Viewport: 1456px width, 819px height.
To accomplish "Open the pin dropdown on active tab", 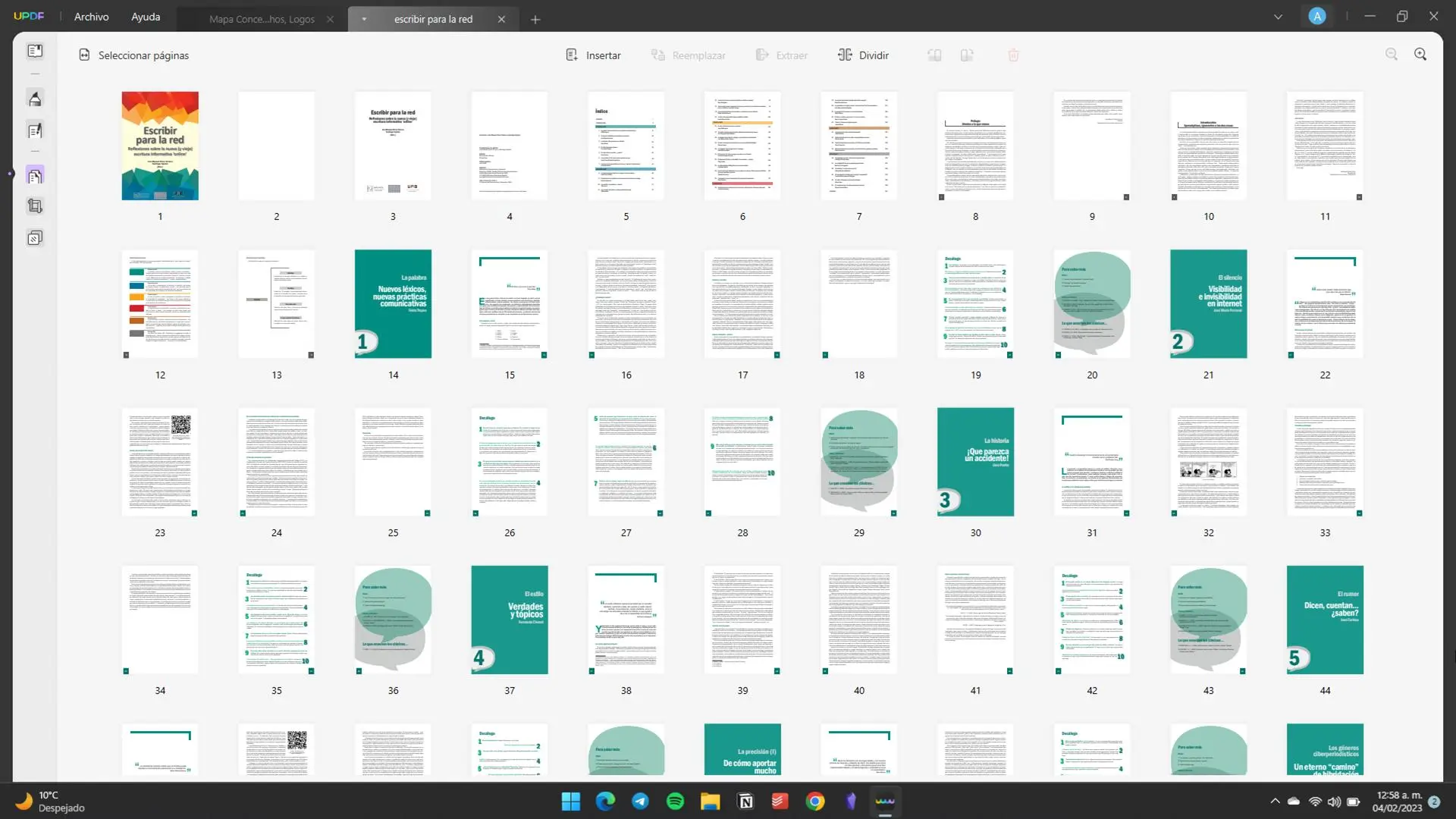I will pyautogui.click(x=364, y=20).
